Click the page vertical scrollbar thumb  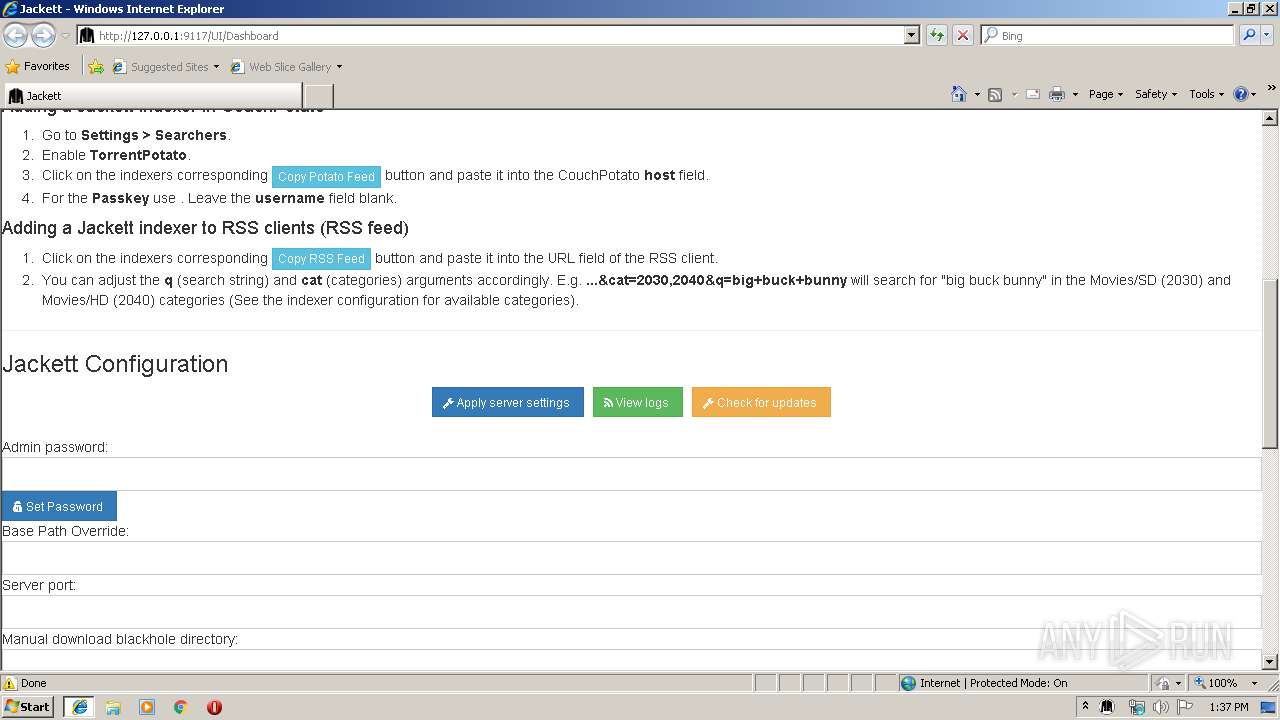(x=1270, y=362)
